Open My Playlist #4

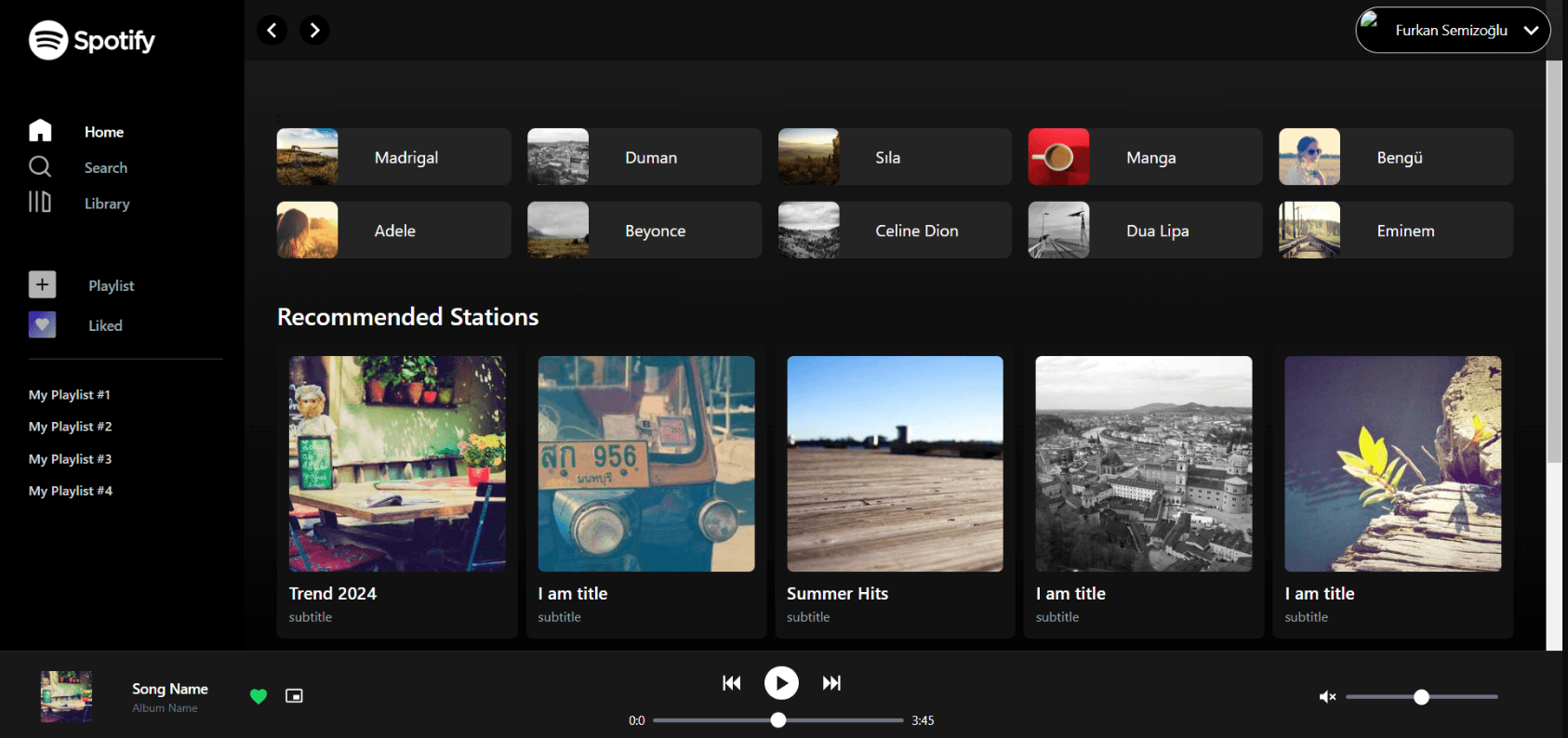(x=71, y=491)
